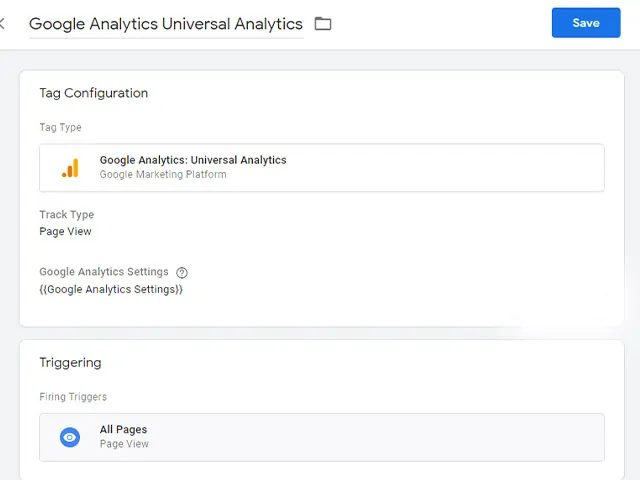Select the Google Analytics: Universal Analytics title
This screenshot has width=640, height=480.
tap(193, 160)
